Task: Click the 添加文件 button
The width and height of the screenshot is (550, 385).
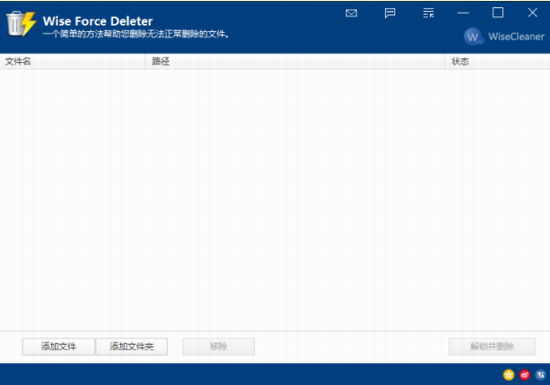Action: (x=58, y=347)
